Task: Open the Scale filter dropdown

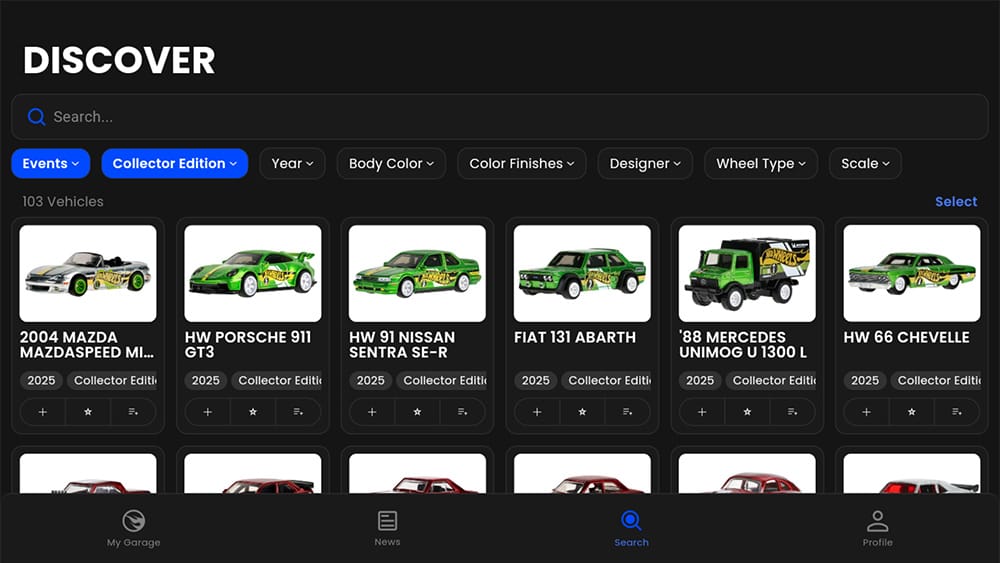Action: [x=865, y=163]
